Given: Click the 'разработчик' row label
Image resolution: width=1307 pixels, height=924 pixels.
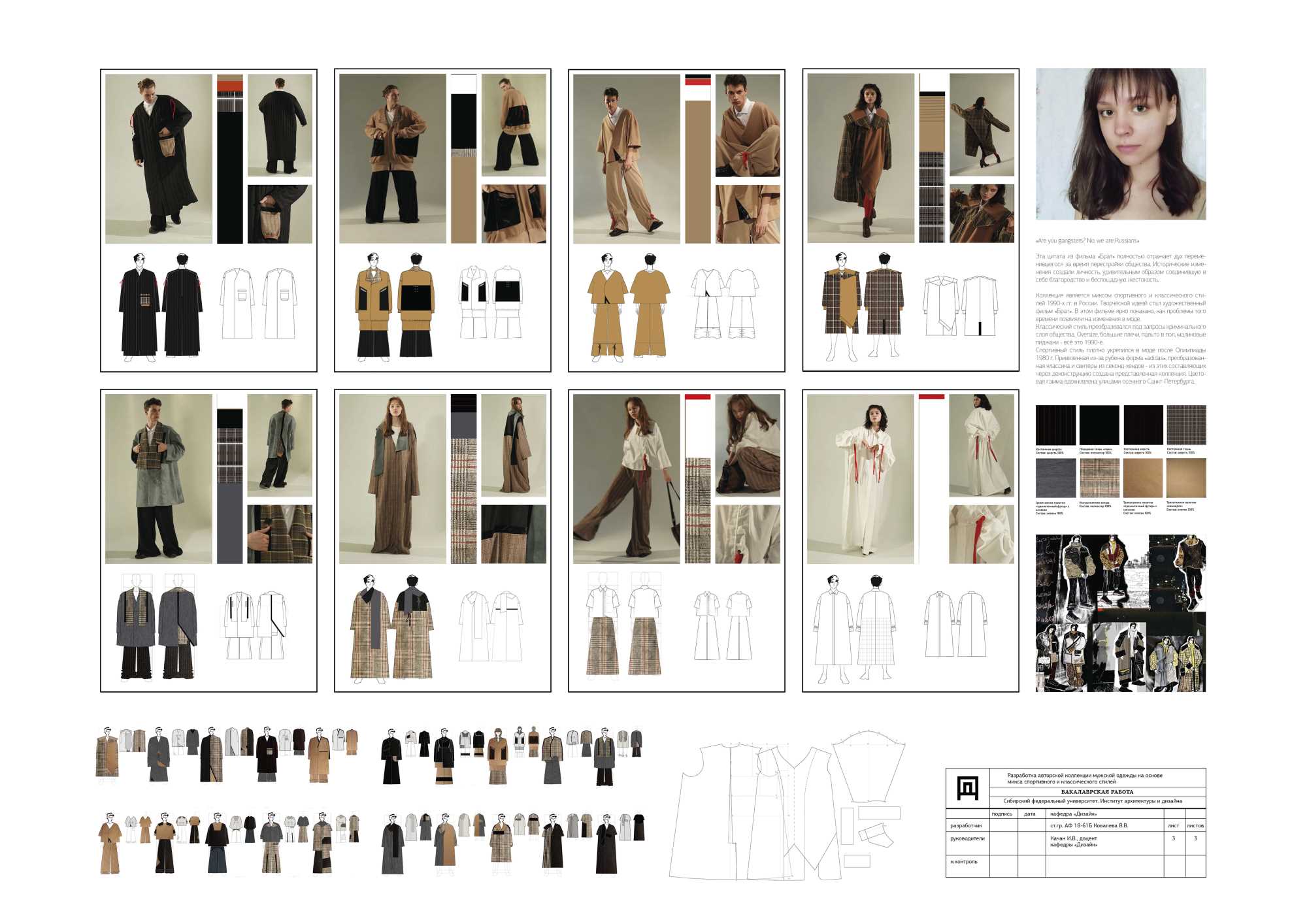Looking at the screenshot, I should 966,825.
